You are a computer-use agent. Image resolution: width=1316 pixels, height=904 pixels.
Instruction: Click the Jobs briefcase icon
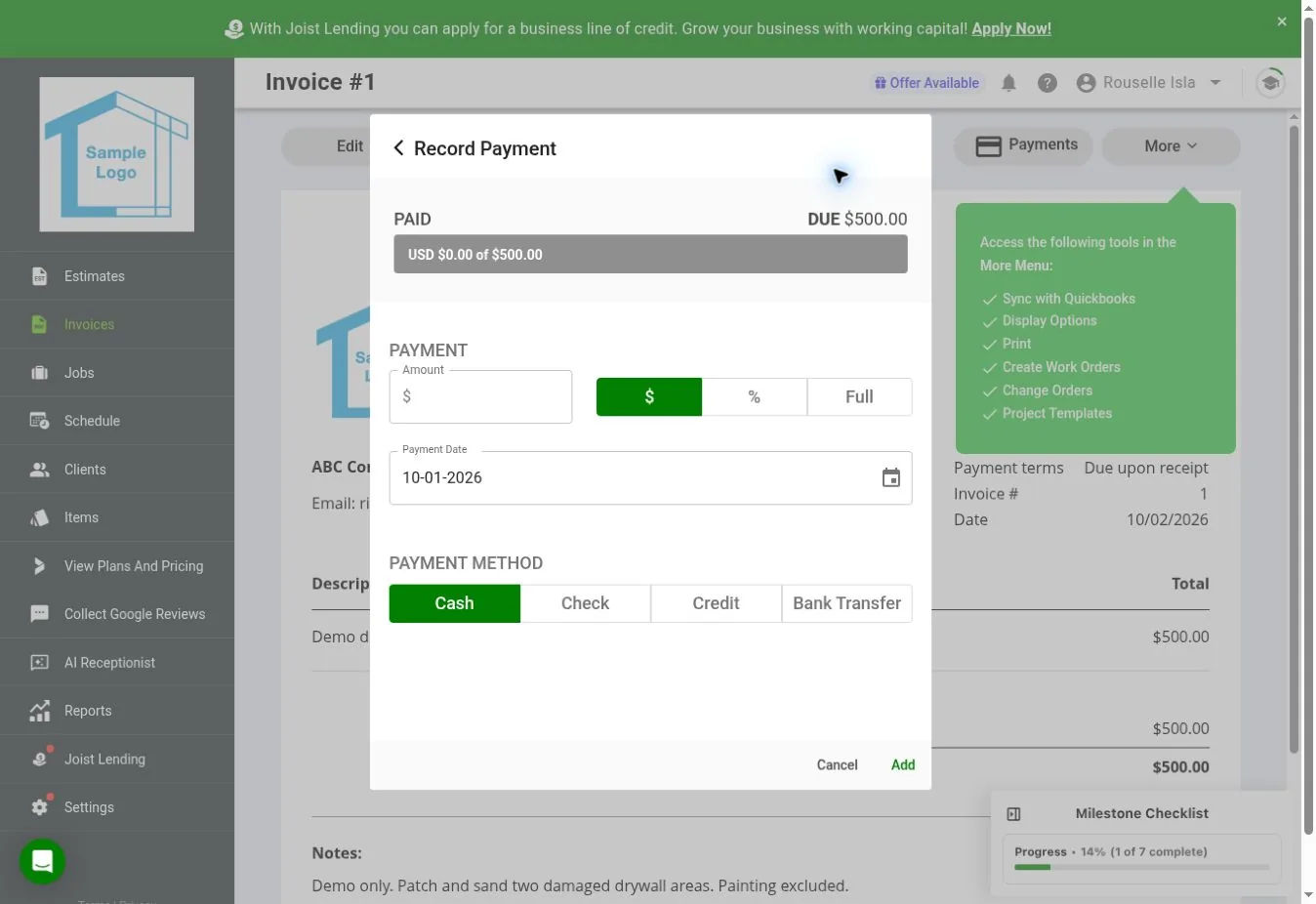(39, 373)
